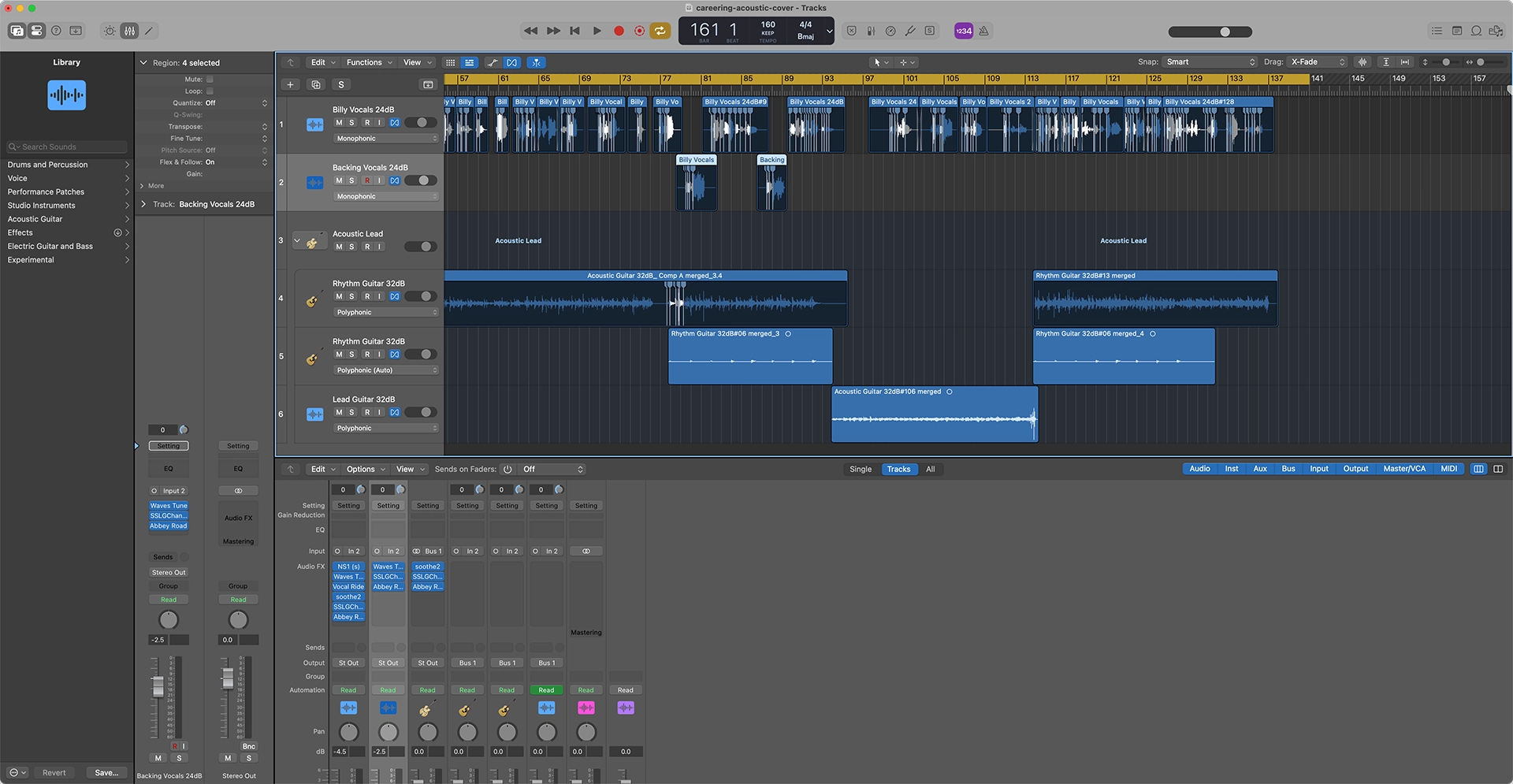Open Monophonic flex mode dropdown on Billy Vocals
Screen dimensions: 1513x784
386,139
